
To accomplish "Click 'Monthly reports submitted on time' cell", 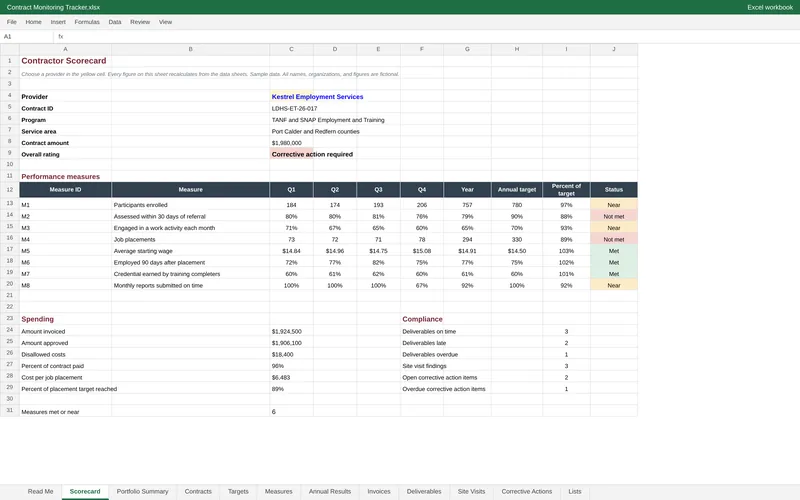I will [x=190, y=285].
